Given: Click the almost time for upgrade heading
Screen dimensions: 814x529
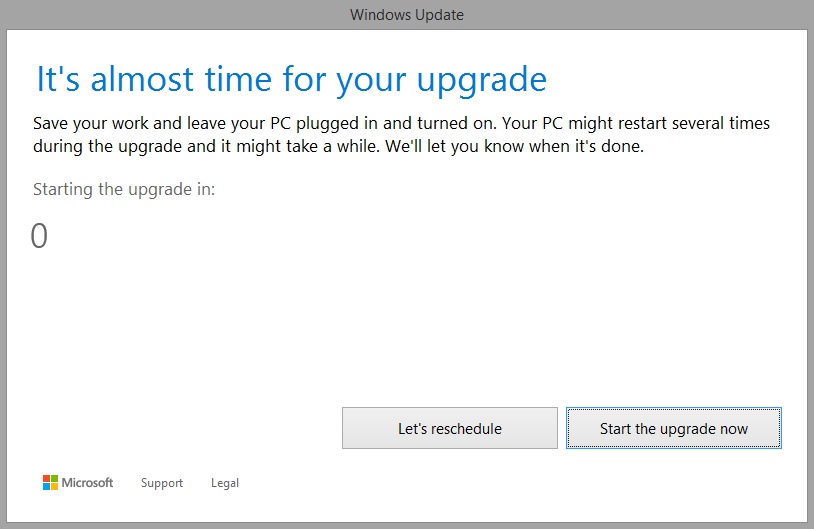Looking at the screenshot, I should [x=291, y=79].
